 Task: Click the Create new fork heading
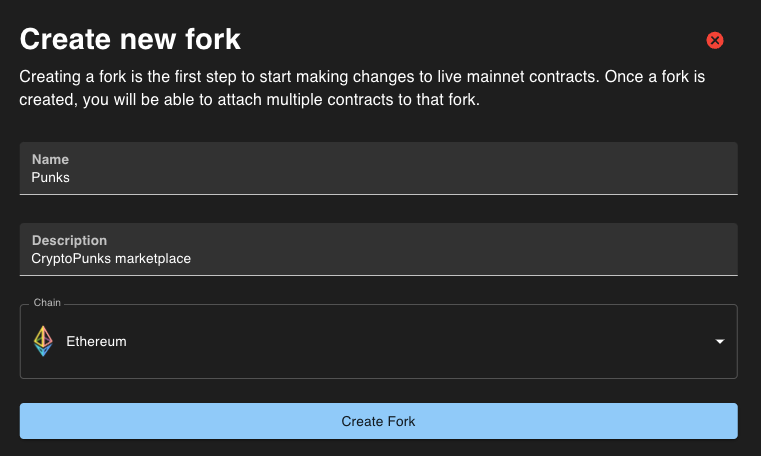[130, 40]
